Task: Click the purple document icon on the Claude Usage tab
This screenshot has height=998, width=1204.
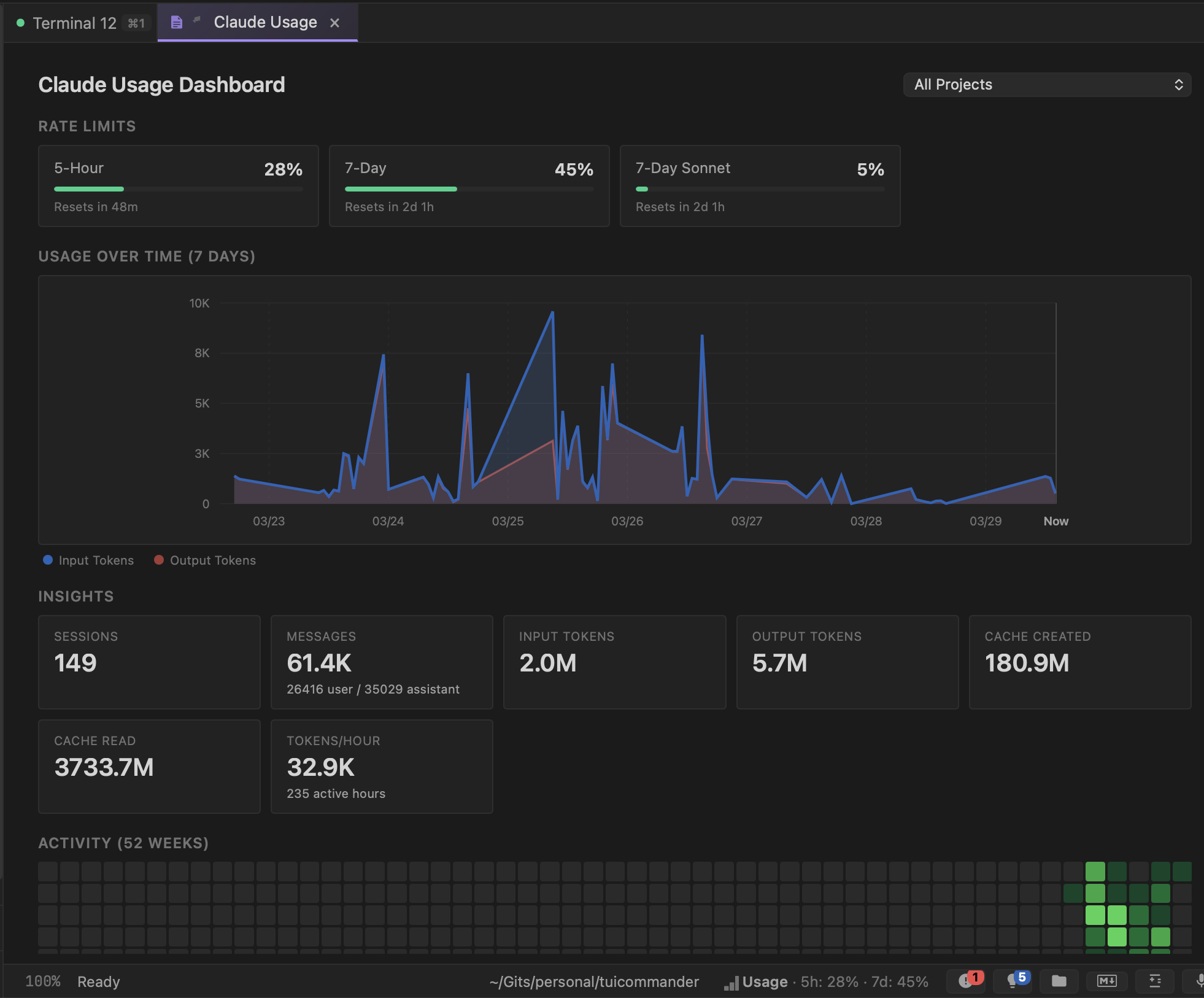Action: (177, 22)
